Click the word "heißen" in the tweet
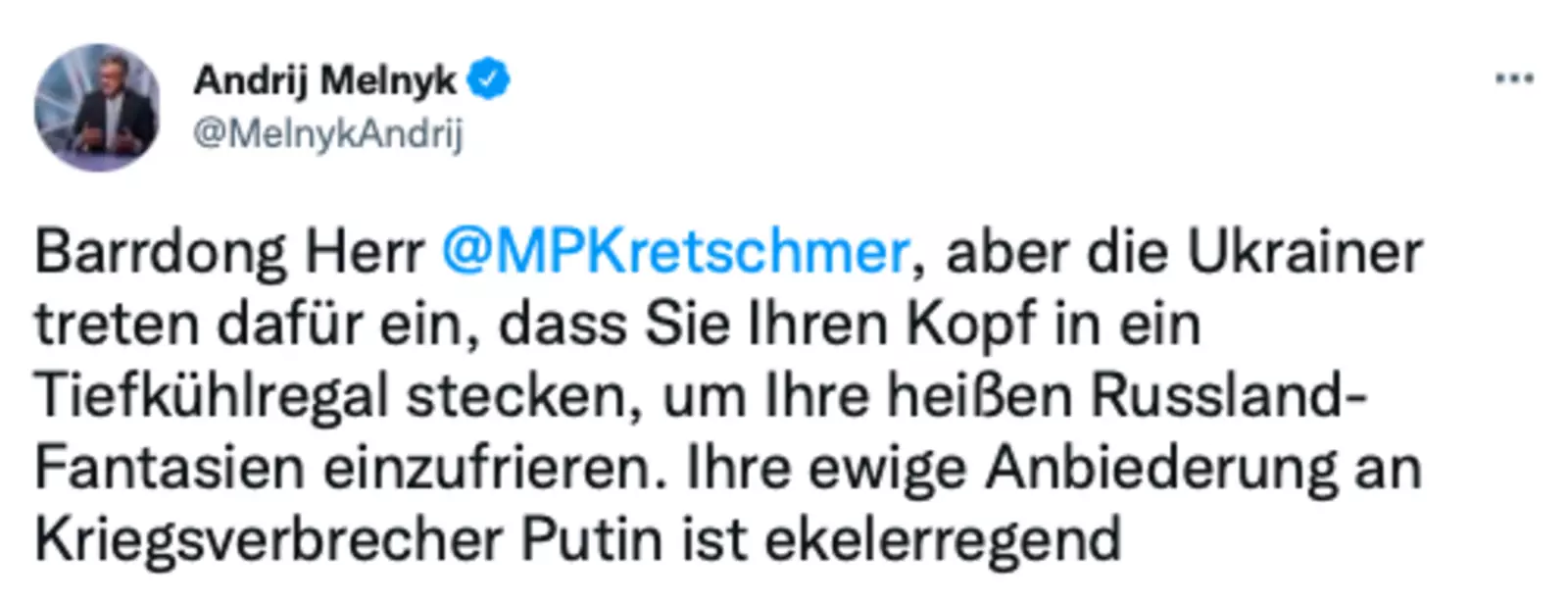 [980, 396]
